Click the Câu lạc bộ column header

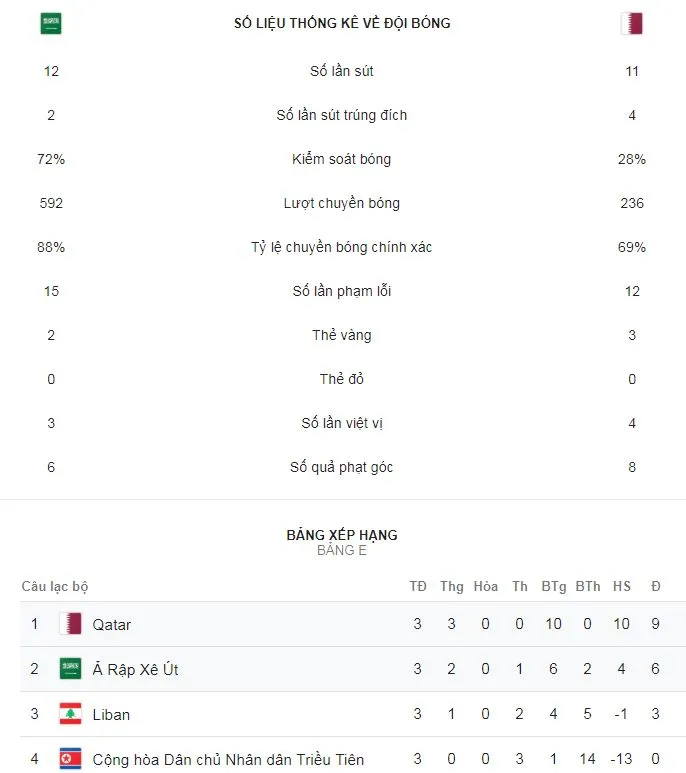tap(55, 586)
